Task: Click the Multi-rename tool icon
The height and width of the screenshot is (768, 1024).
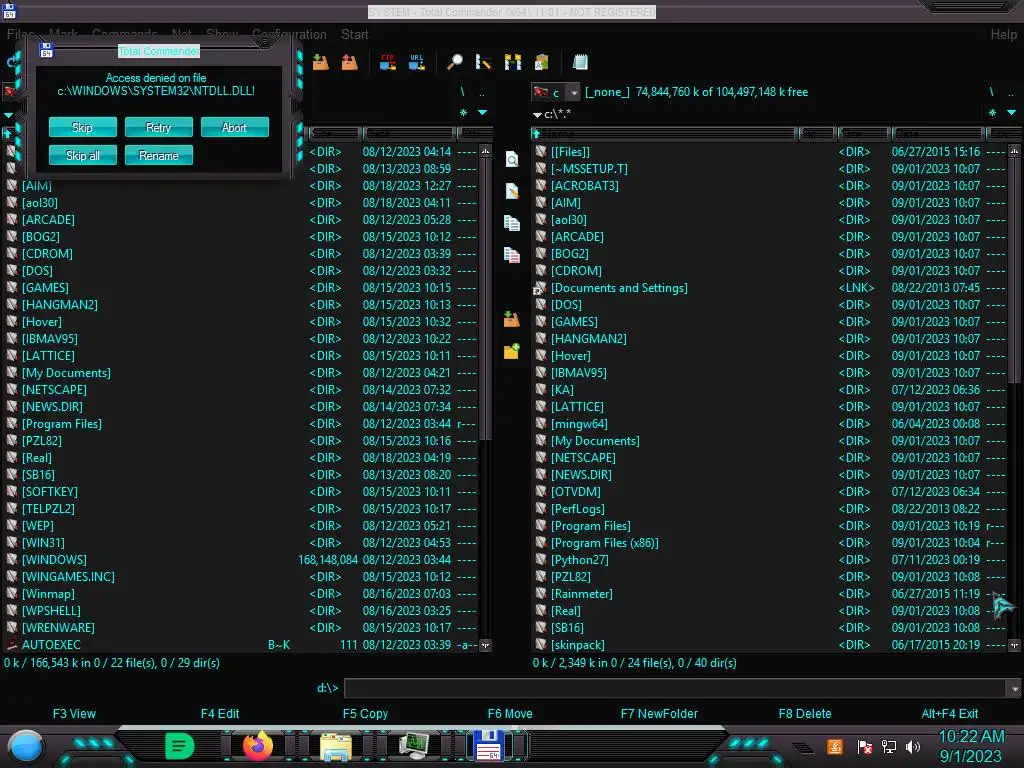Action: (483, 62)
